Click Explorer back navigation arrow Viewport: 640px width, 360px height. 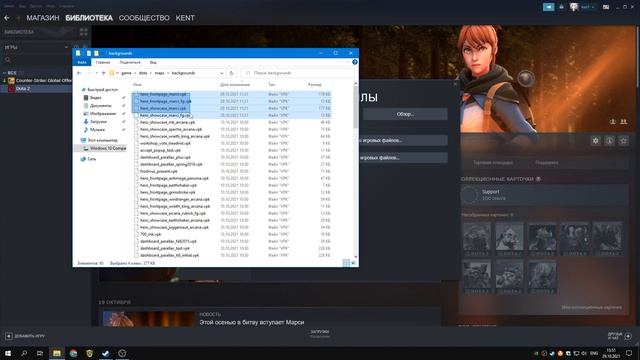pyautogui.click(x=79, y=73)
